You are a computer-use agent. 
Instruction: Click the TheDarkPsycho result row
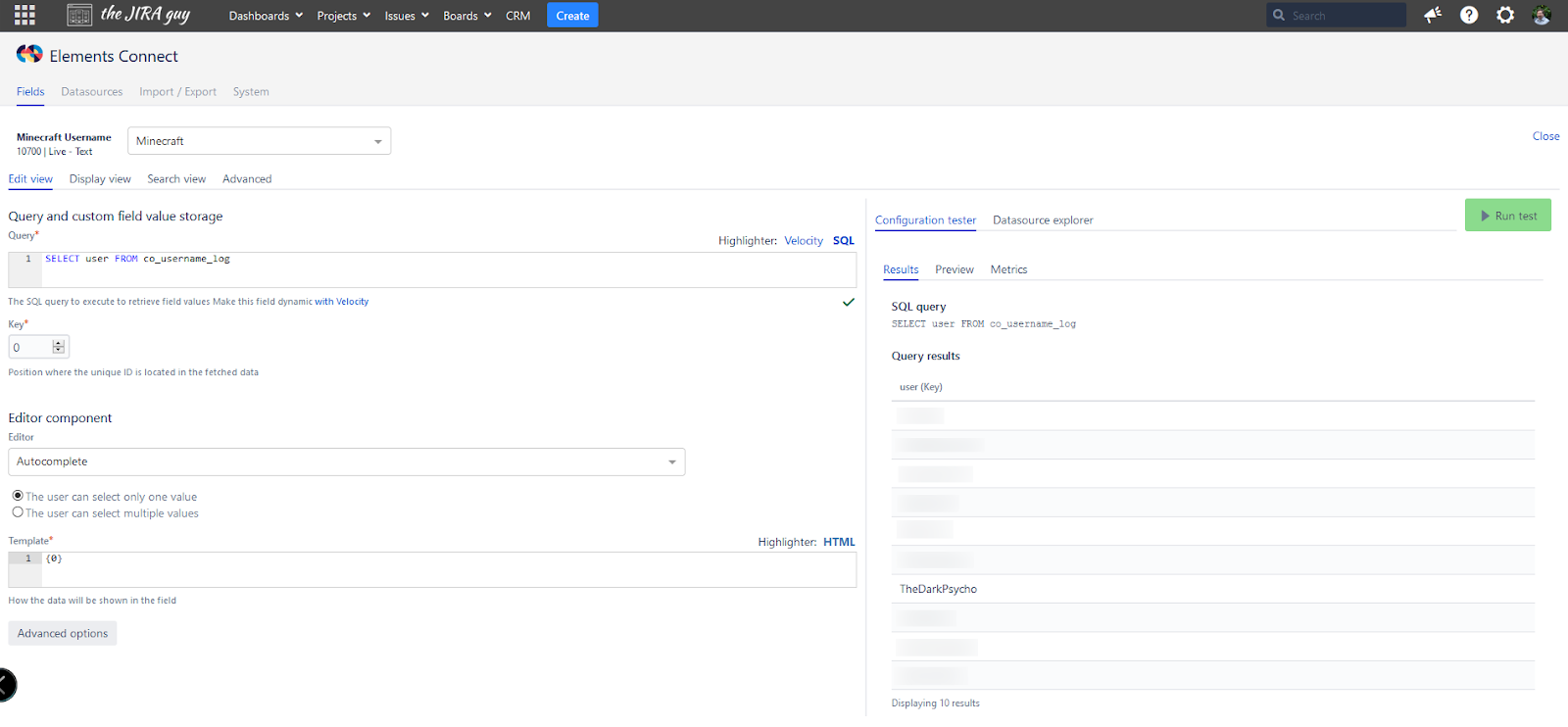coord(1213,589)
